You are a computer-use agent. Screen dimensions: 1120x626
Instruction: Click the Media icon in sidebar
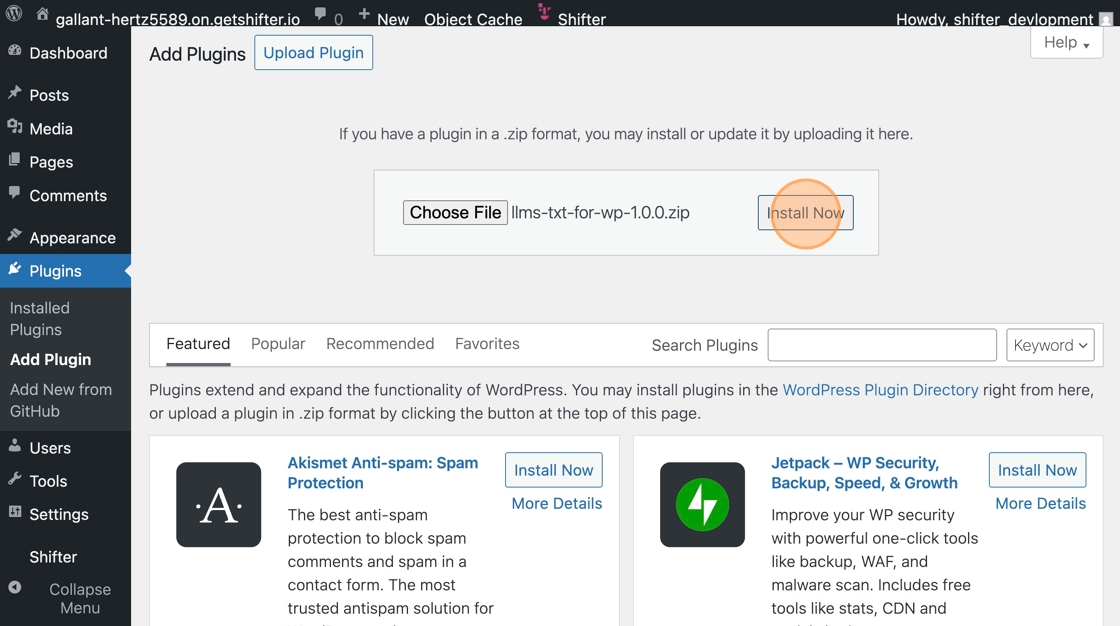click(x=14, y=127)
